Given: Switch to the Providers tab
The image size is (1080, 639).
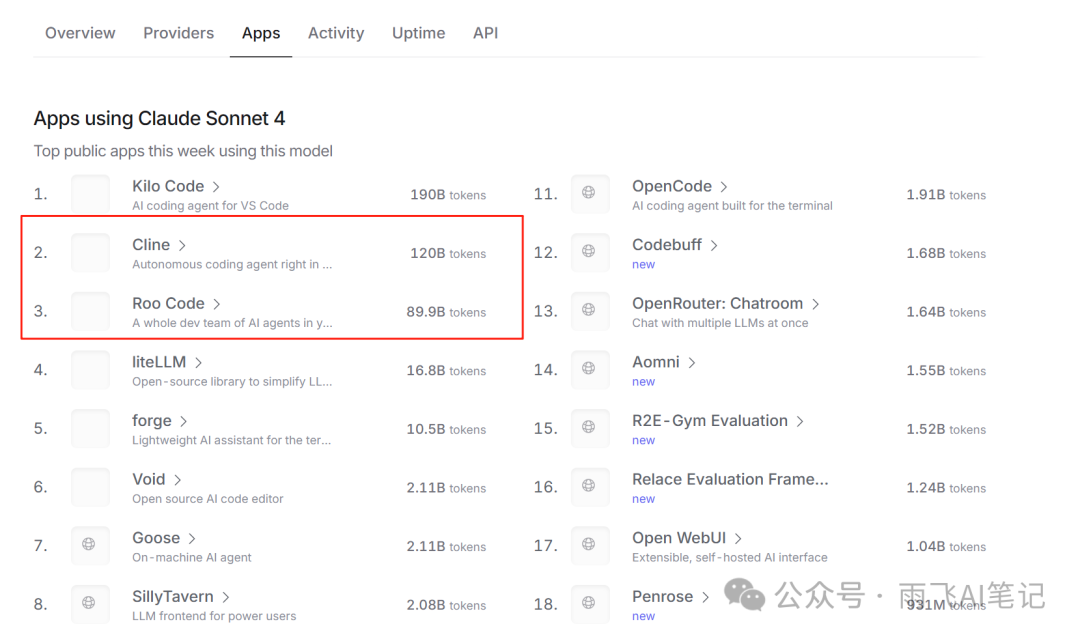Looking at the screenshot, I should click(x=178, y=33).
